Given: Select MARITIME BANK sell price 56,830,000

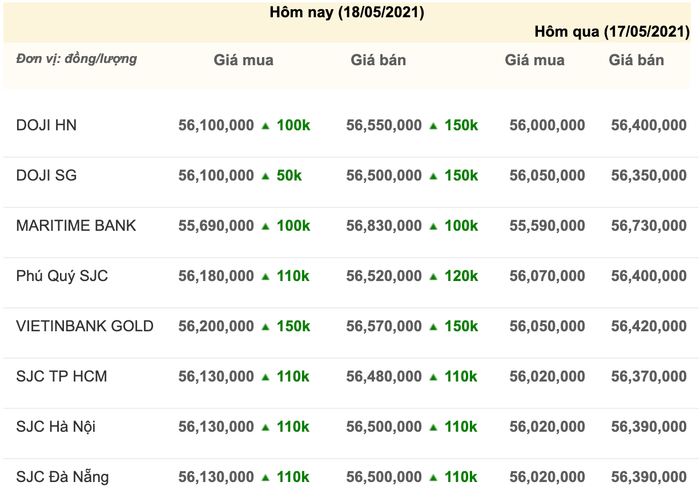Looking at the screenshot, I should click(x=384, y=226).
